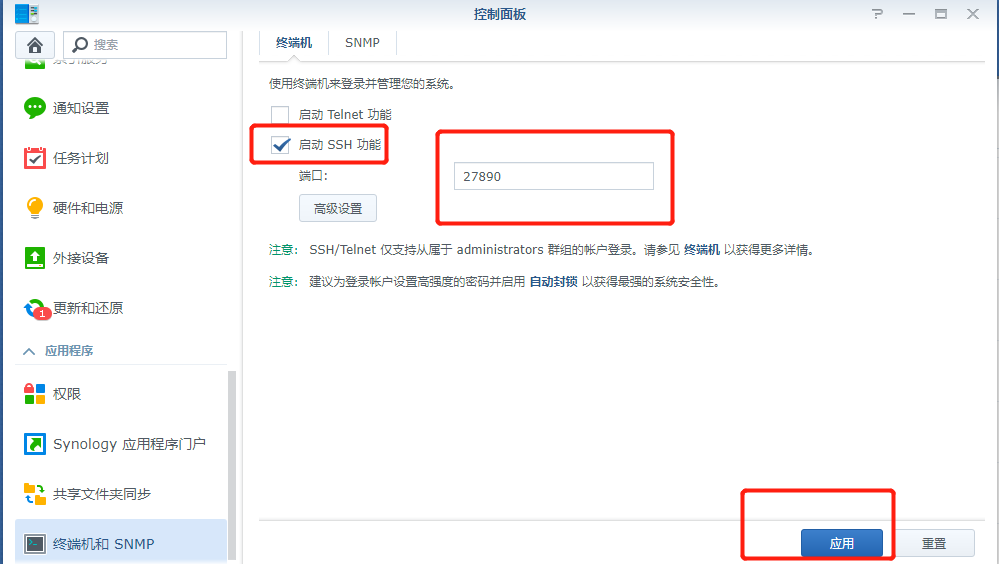This screenshot has width=999, height=564.
Task: Open 共享文件夹同步 folder icon
Action: pos(34,494)
